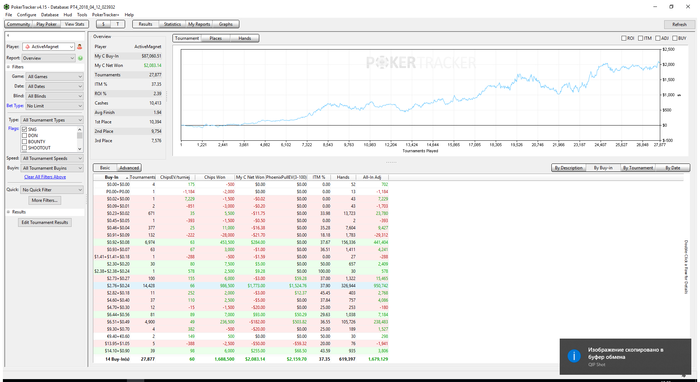Click the More Filters... button
Screen dimensions: 700x382
(x=45, y=200)
